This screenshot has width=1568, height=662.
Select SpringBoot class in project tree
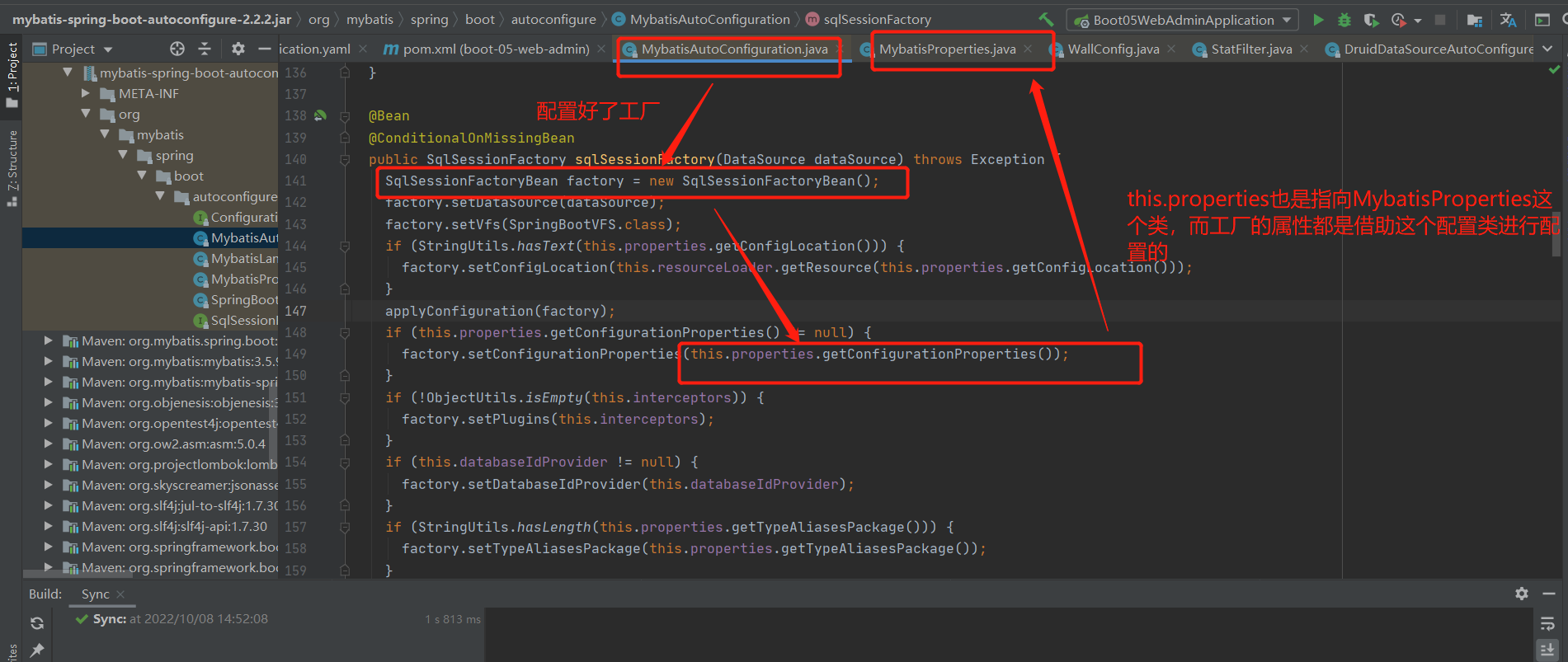point(235,300)
